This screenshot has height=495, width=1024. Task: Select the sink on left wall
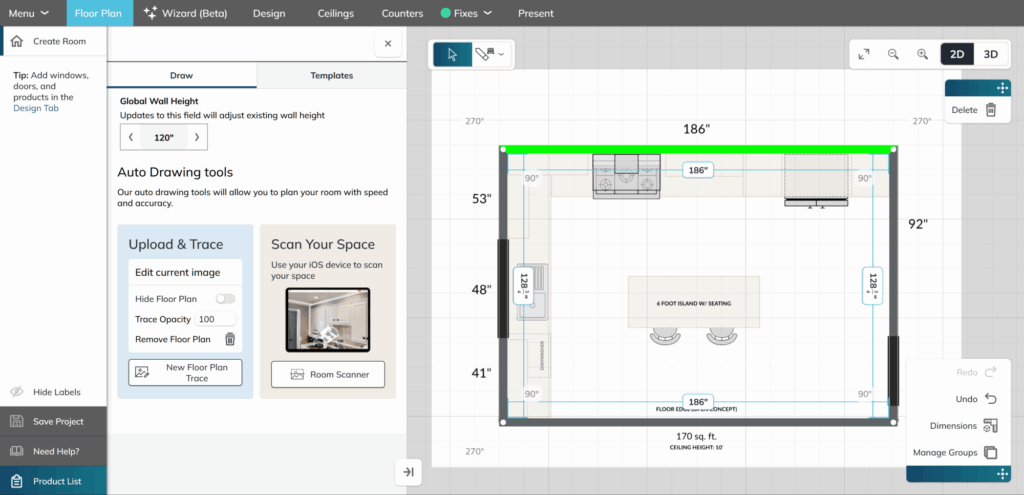(x=533, y=292)
